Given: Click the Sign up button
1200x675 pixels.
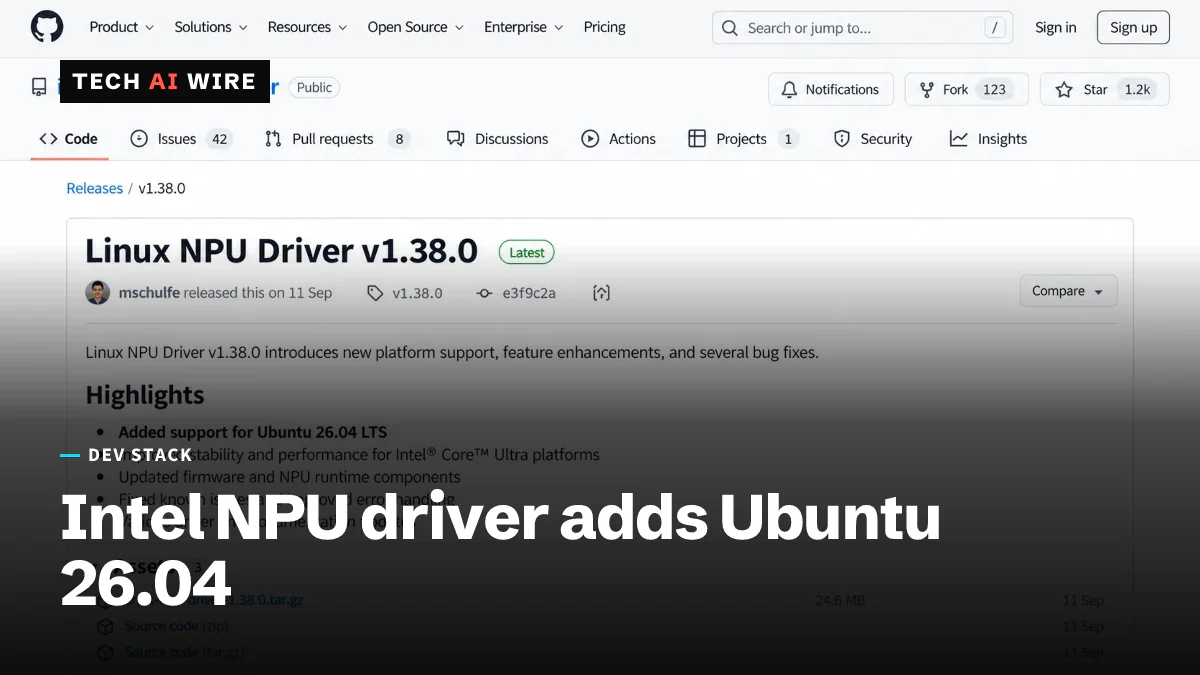Looking at the screenshot, I should pos(1133,28).
